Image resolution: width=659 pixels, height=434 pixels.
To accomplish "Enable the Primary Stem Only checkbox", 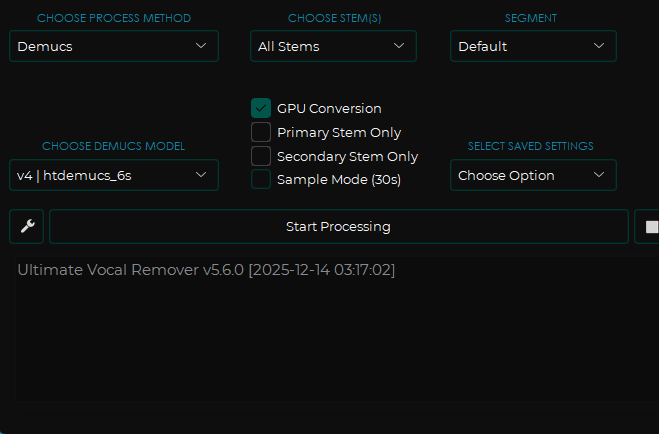I will (261, 132).
